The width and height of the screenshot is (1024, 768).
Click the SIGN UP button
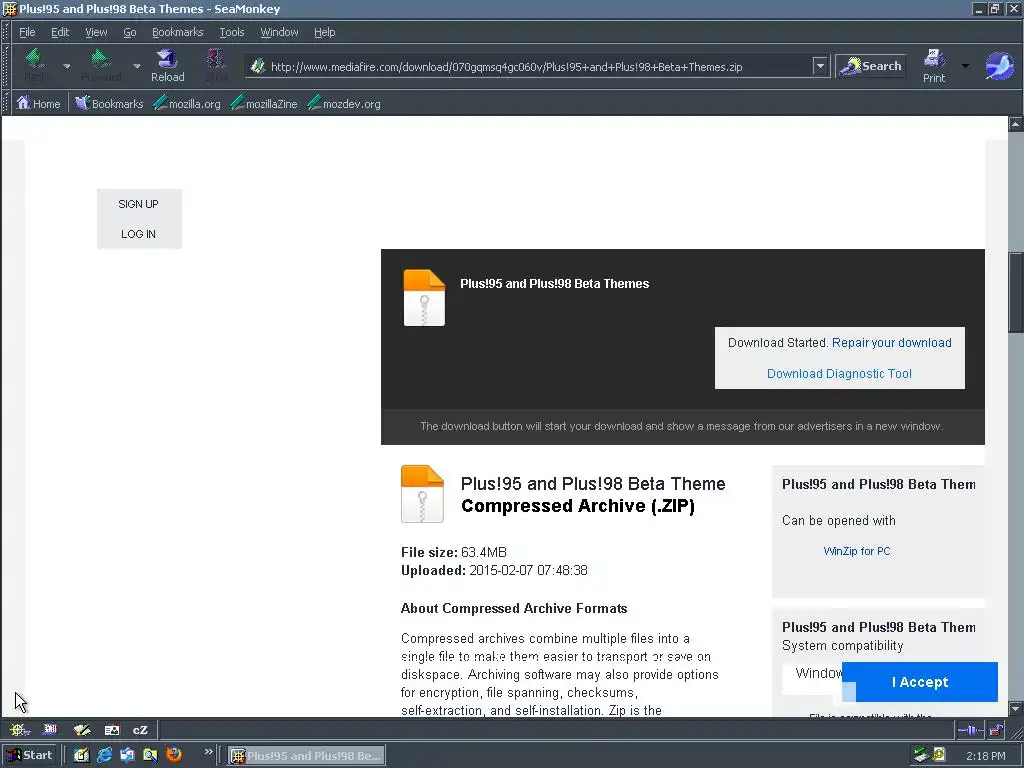click(x=138, y=204)
